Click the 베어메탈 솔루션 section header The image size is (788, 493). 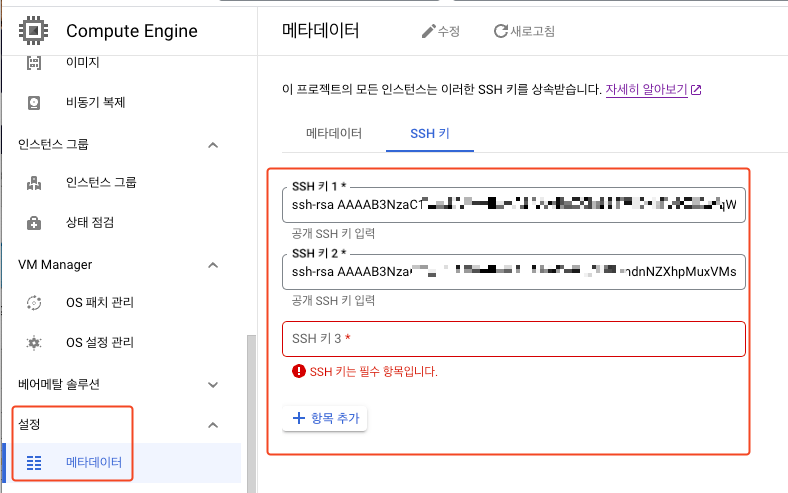59,385
